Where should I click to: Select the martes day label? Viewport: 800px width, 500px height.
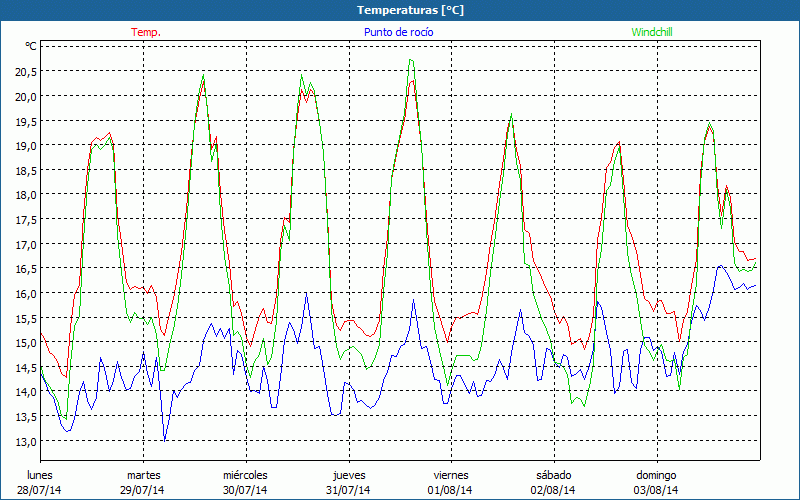[x=143, y=475]
